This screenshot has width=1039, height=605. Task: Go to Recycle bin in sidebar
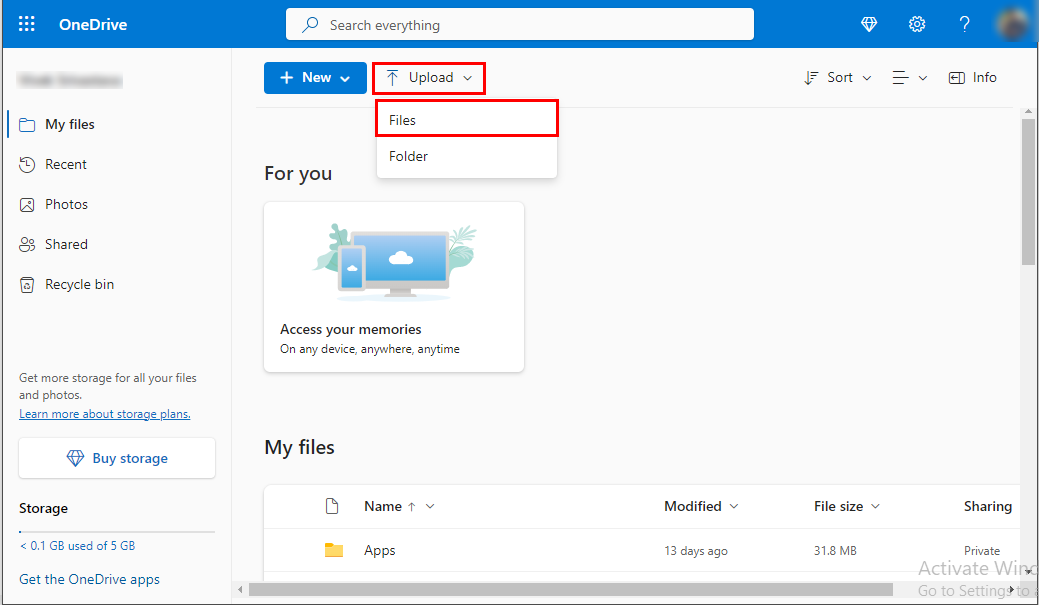tap(80, 285)
